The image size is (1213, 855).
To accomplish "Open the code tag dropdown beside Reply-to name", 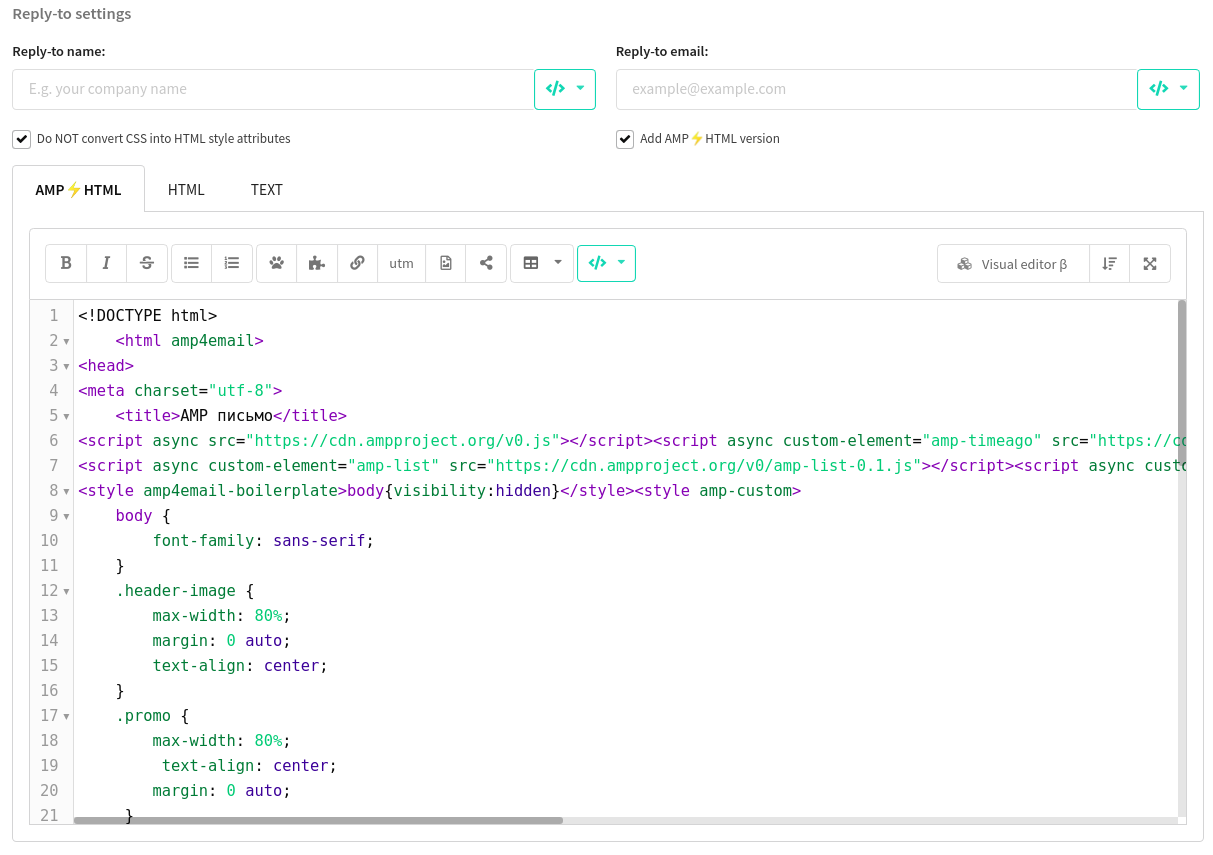I will pos(565,89).
